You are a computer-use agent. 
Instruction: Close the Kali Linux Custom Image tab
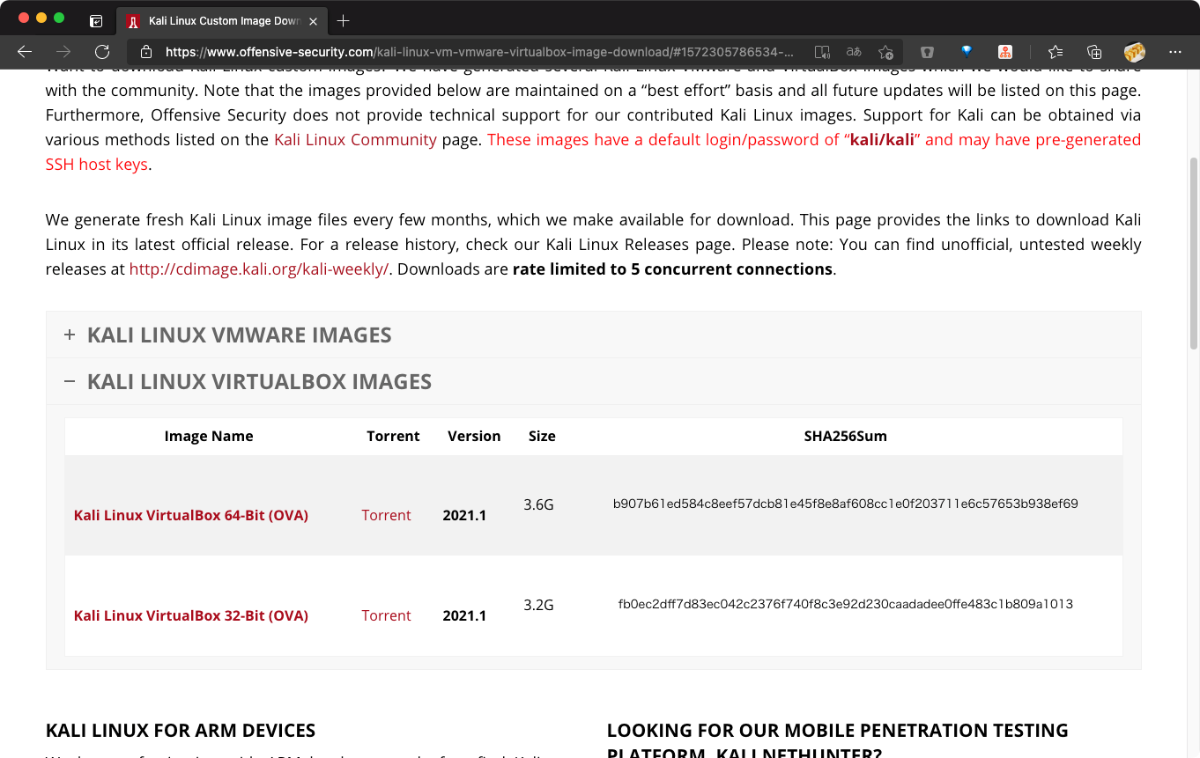(313, 20)
